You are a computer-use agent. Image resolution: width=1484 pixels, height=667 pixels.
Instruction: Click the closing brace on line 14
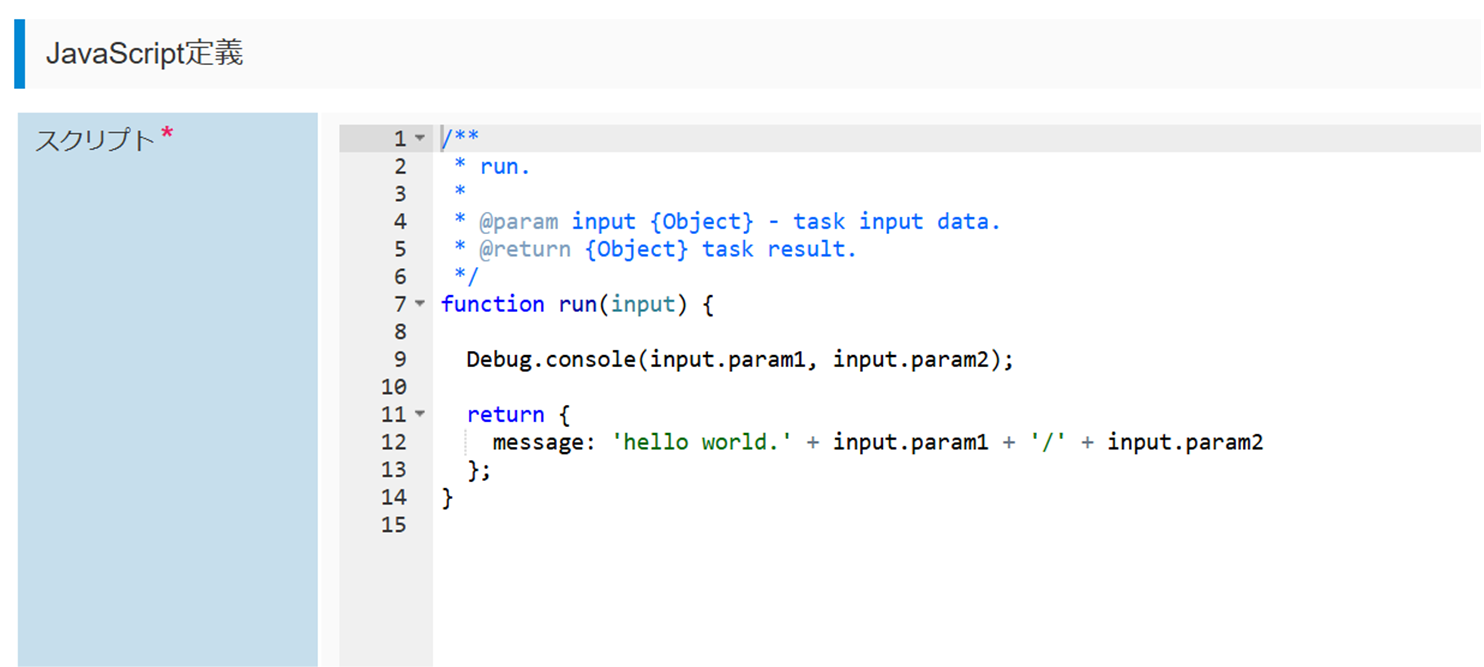447,497
